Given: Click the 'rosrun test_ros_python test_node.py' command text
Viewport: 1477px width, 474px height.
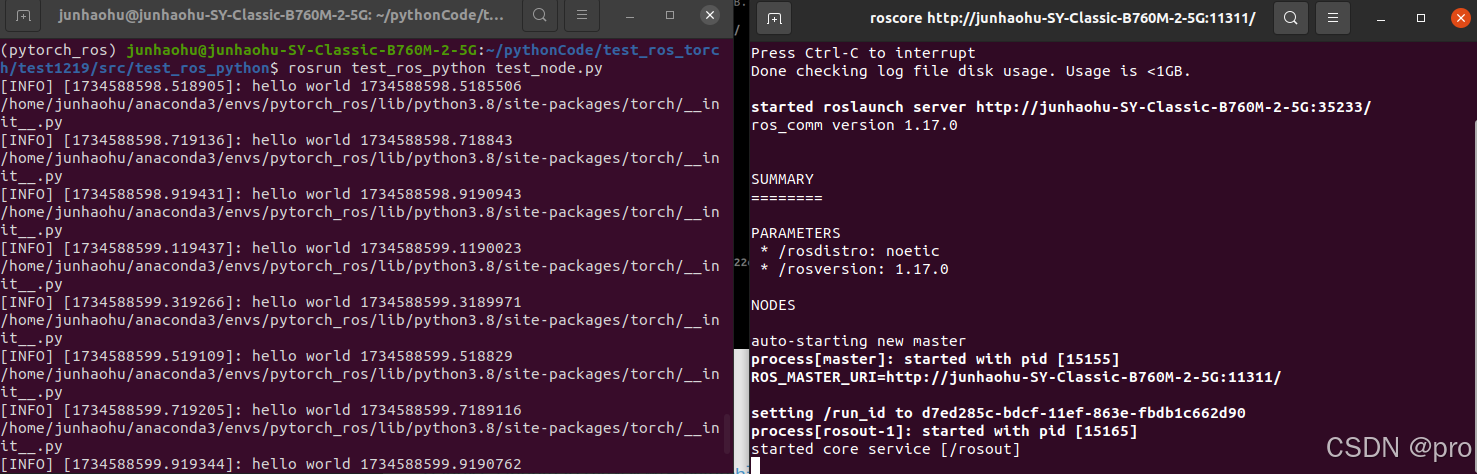Looking at the screenshot, I should click(x=444, y=68).
